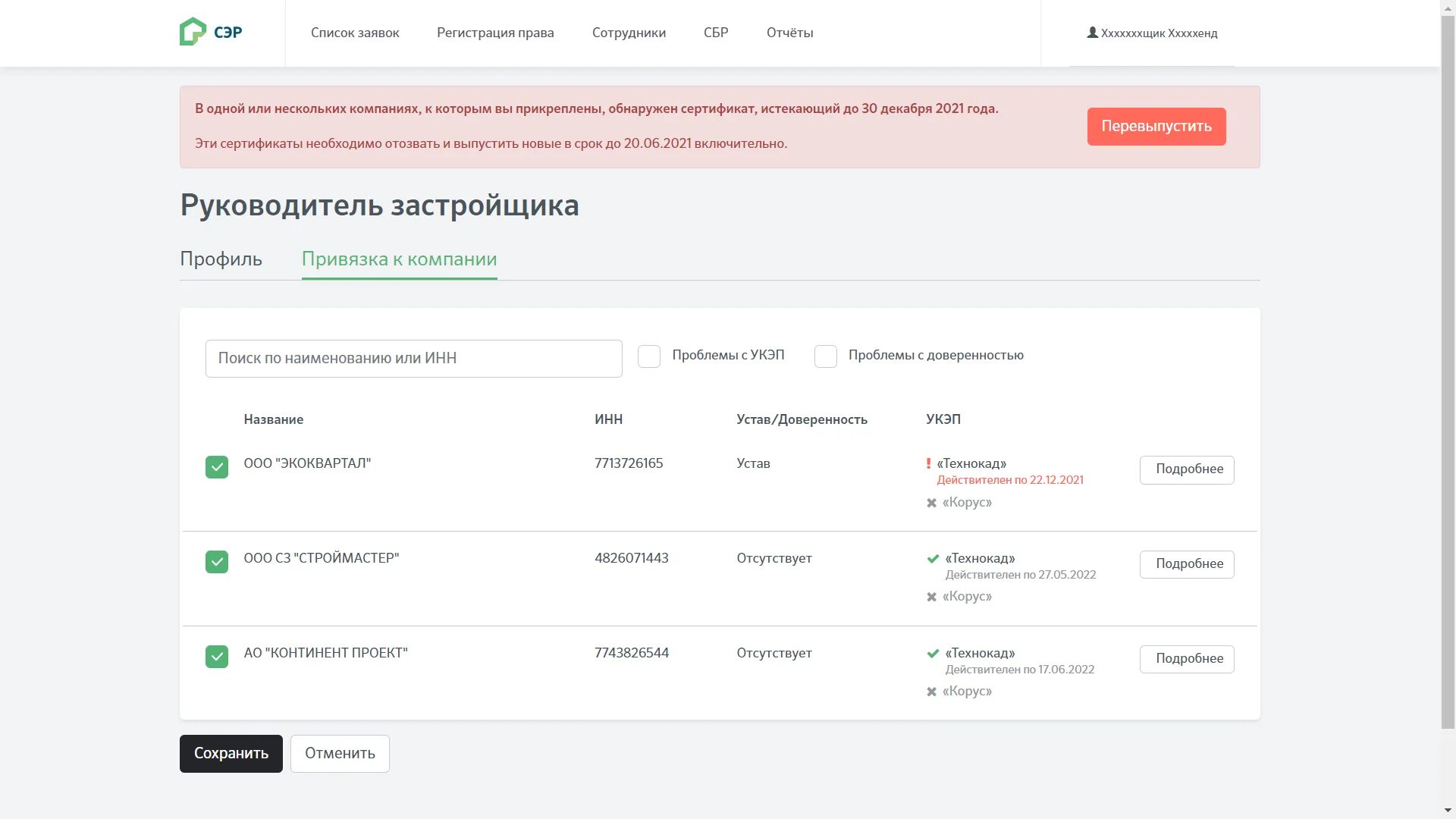Click «Технокад» label in ЭКОКВАРТАЛ row

(971, 463)
